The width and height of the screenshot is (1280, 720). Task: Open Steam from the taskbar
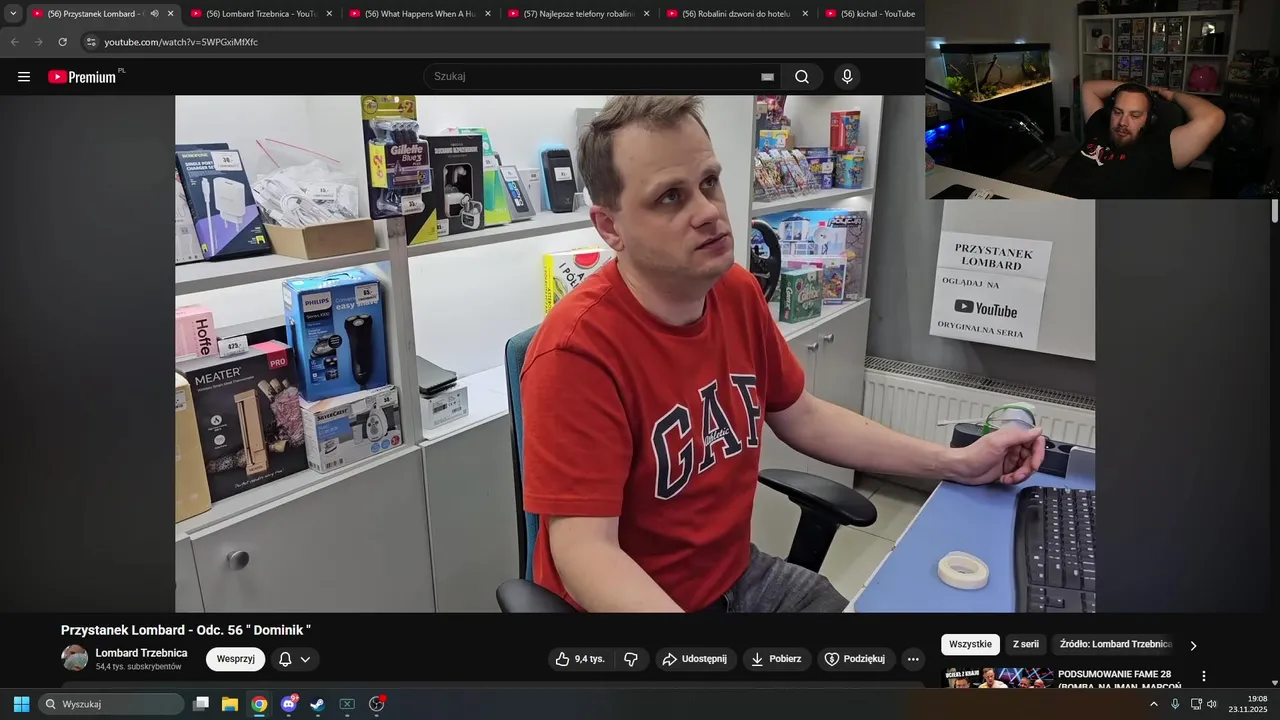click(x=317, y=704)
